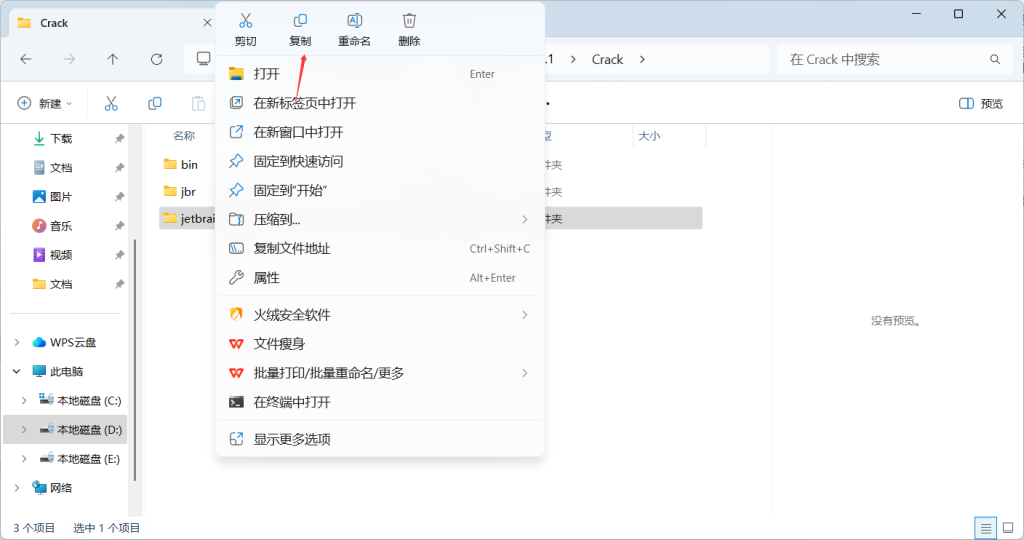Switch to large icons view in status bar

(x=1008, y=528)
